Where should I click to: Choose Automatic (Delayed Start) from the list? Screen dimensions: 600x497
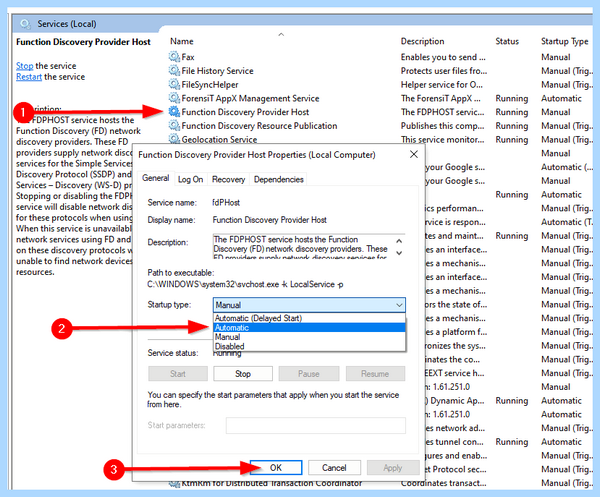pos(309,318)
